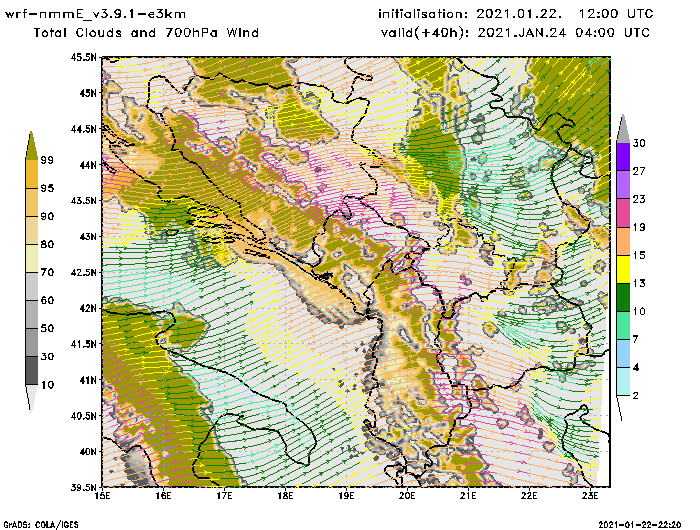The image size is (700, 530).
Task: Click the '30' label on wind legend
Action: pyautogui.click(x=639, y=143)
